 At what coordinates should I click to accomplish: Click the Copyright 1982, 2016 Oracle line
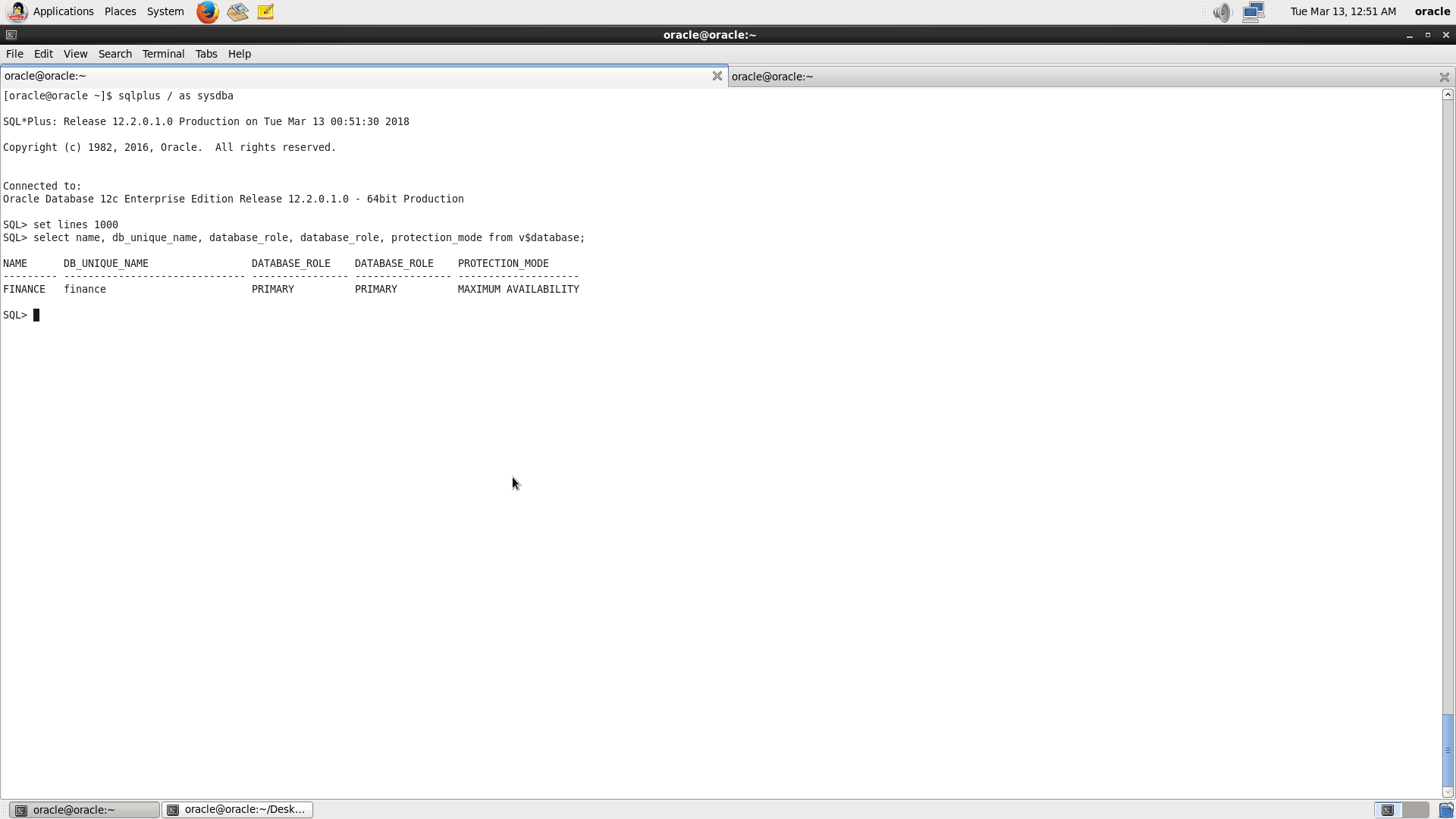170,147
